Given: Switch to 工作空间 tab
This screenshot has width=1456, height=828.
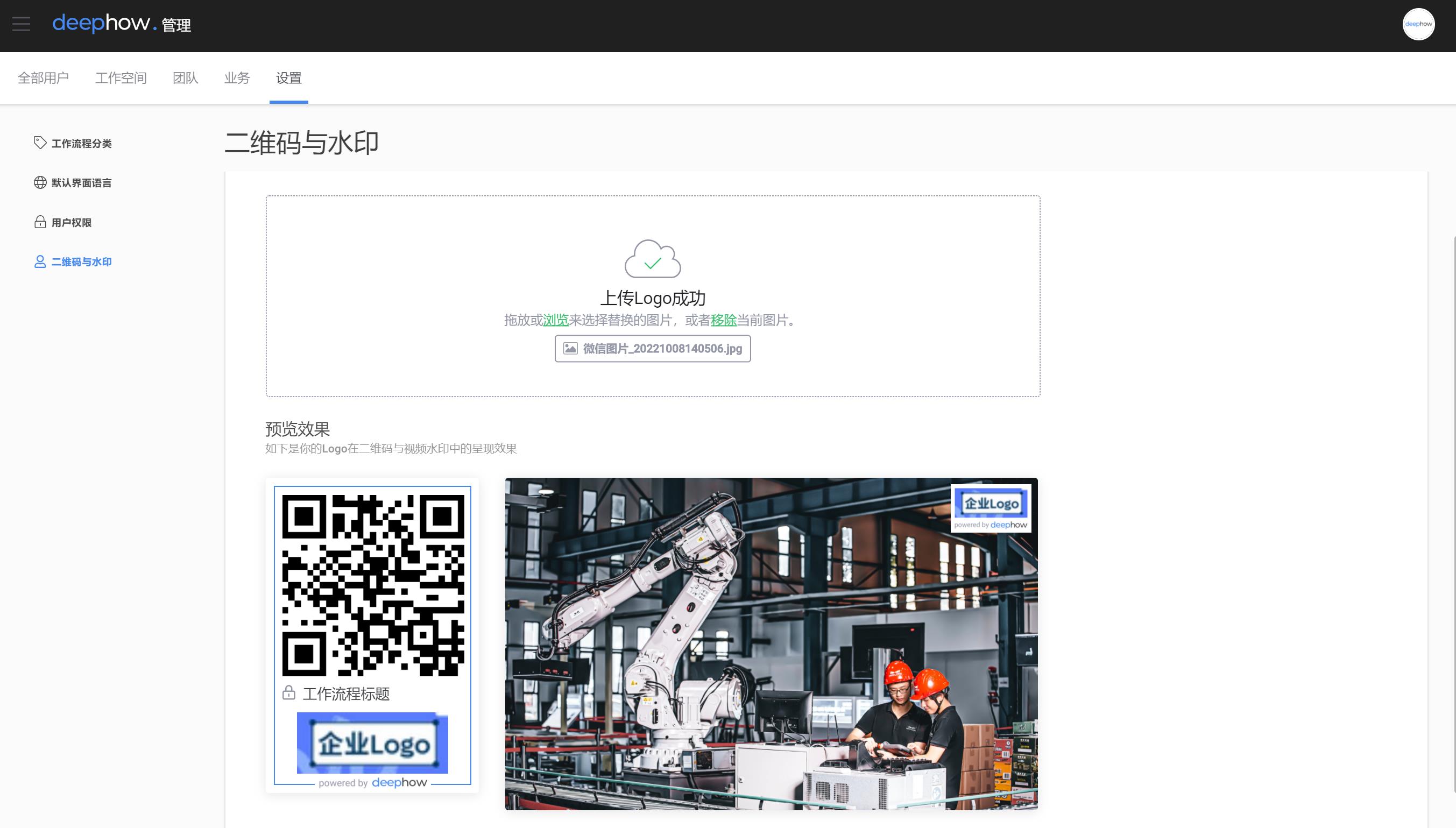Looking at the screenshot, I should (x=121, y=78).
